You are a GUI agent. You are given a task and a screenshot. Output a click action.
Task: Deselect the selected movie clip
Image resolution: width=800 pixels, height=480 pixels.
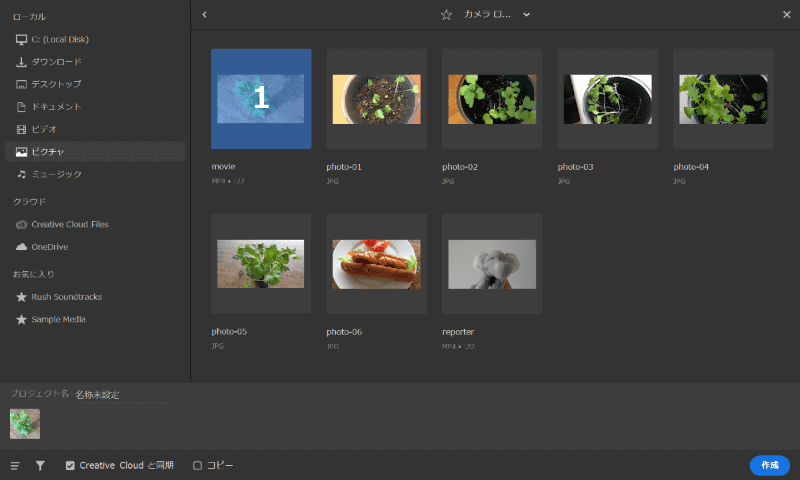click(260, 98)
